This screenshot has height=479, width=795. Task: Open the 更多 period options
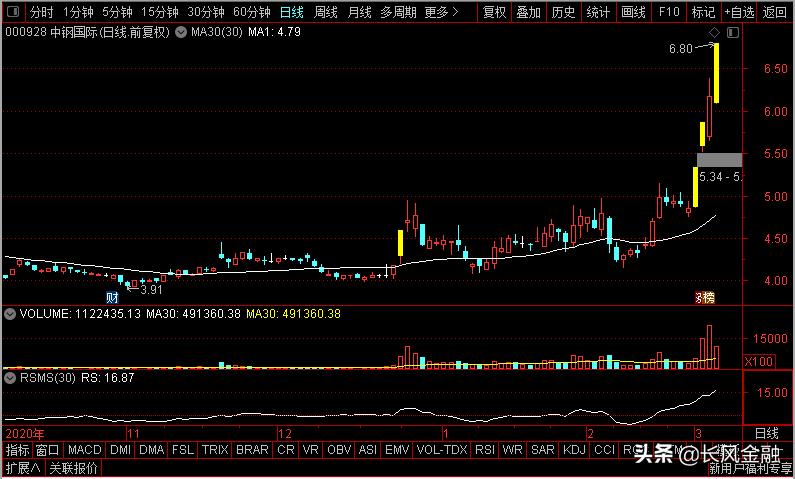click(441, 12)
